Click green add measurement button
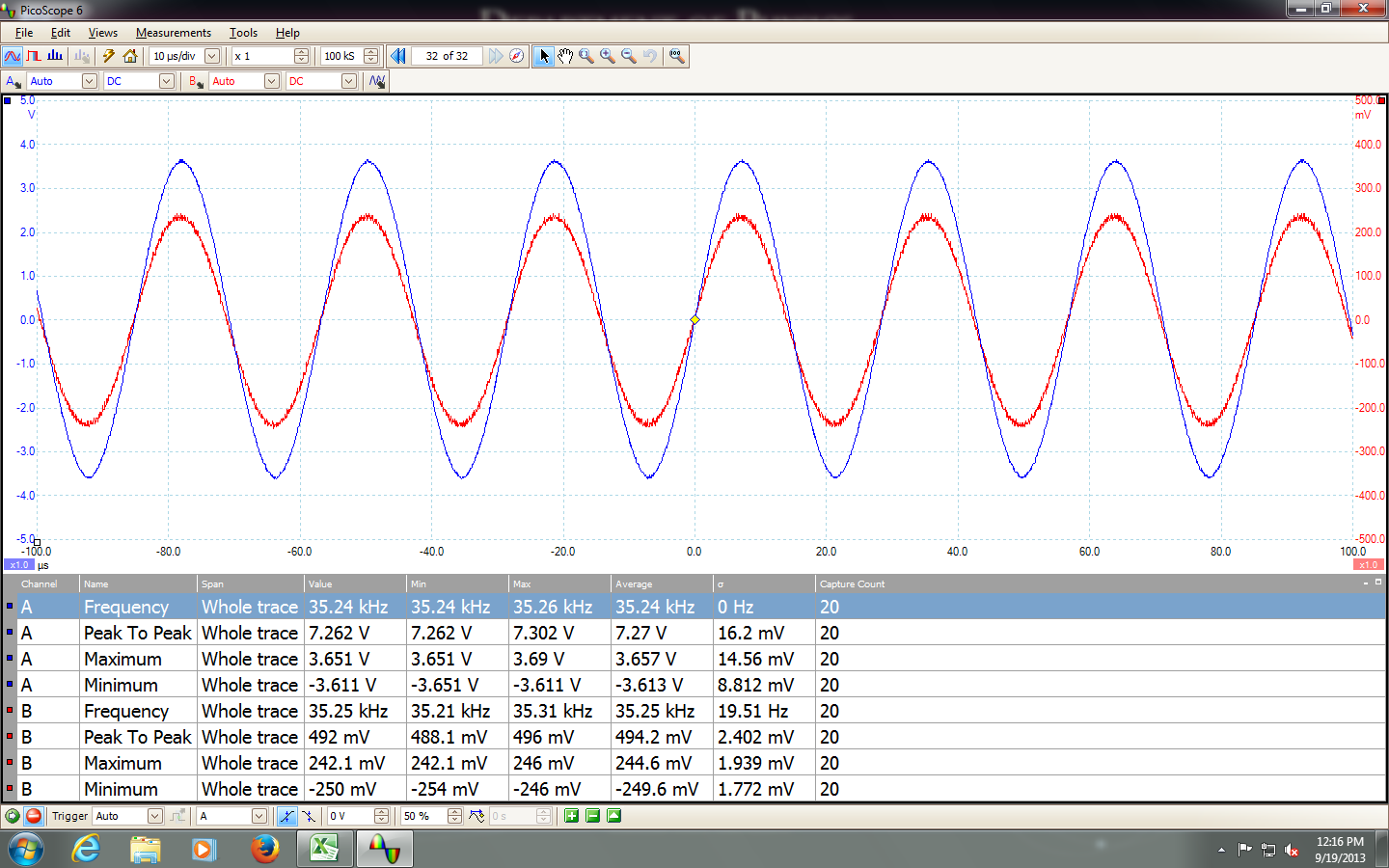This screenshot has width=1389, height=868. 572,816
